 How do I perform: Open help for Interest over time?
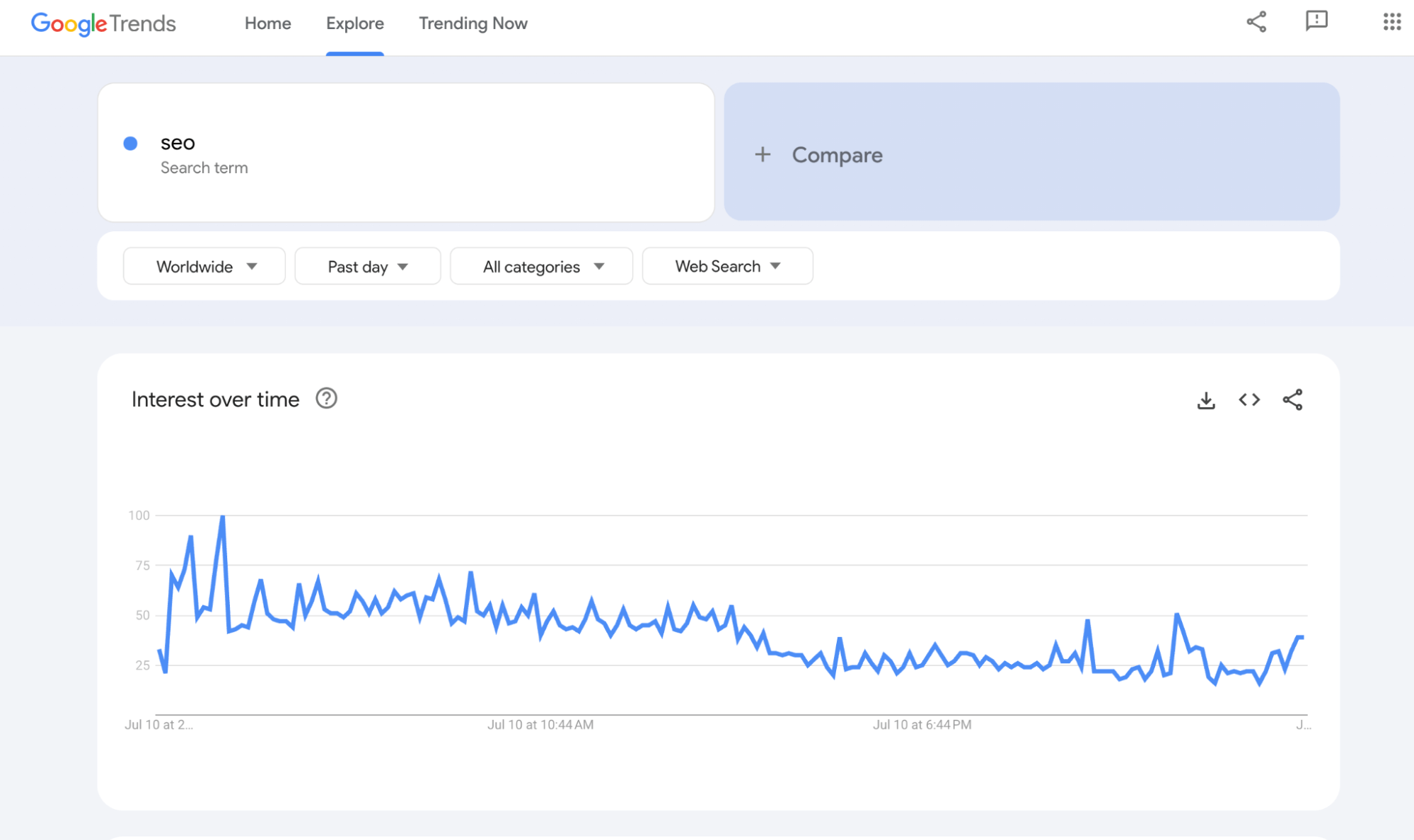326,399
